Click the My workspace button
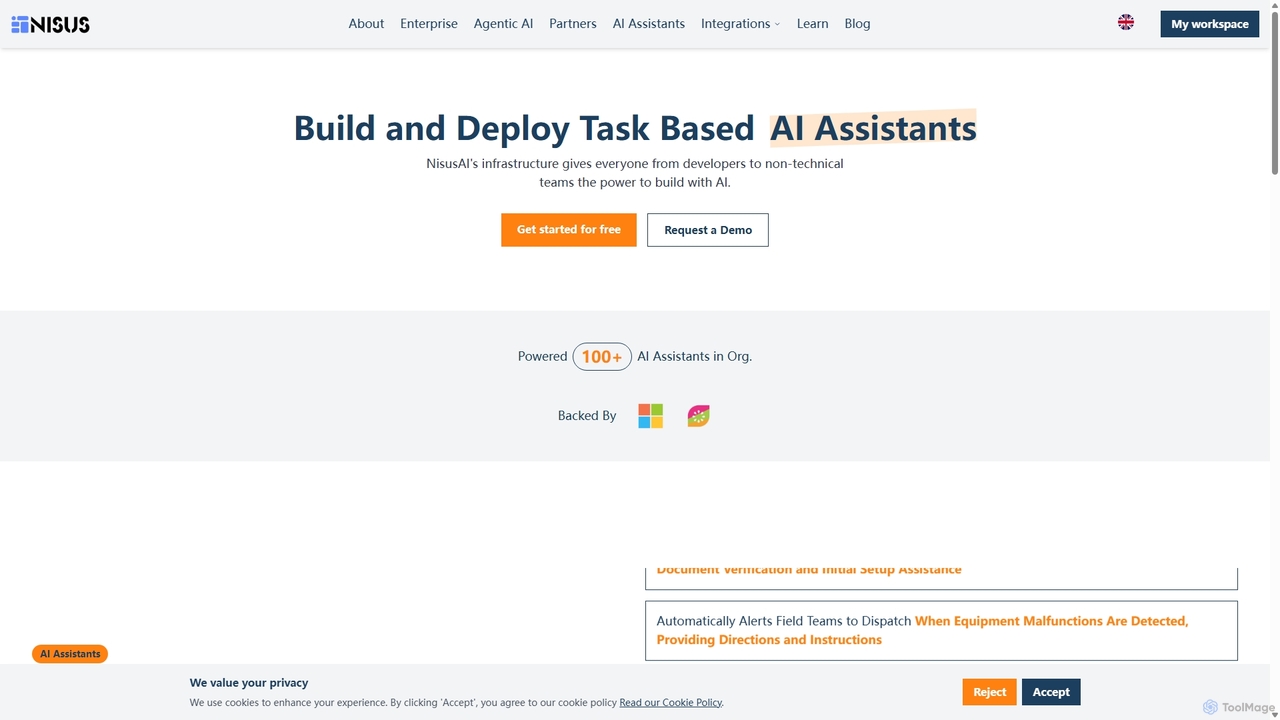The height and width of the screenshot is (720, 1280). 1210,24
